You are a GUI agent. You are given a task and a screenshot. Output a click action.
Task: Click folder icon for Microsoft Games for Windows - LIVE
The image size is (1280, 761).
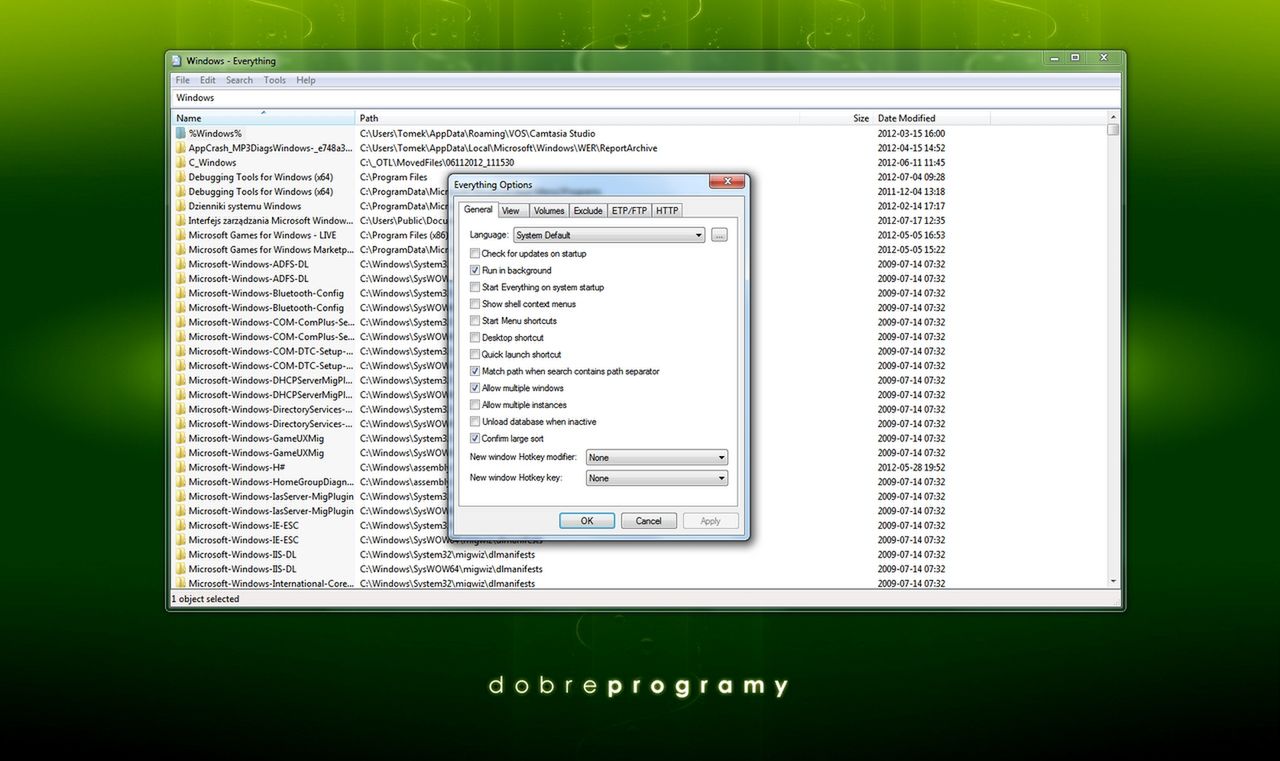pyautogui.click(x=181, y=235)
